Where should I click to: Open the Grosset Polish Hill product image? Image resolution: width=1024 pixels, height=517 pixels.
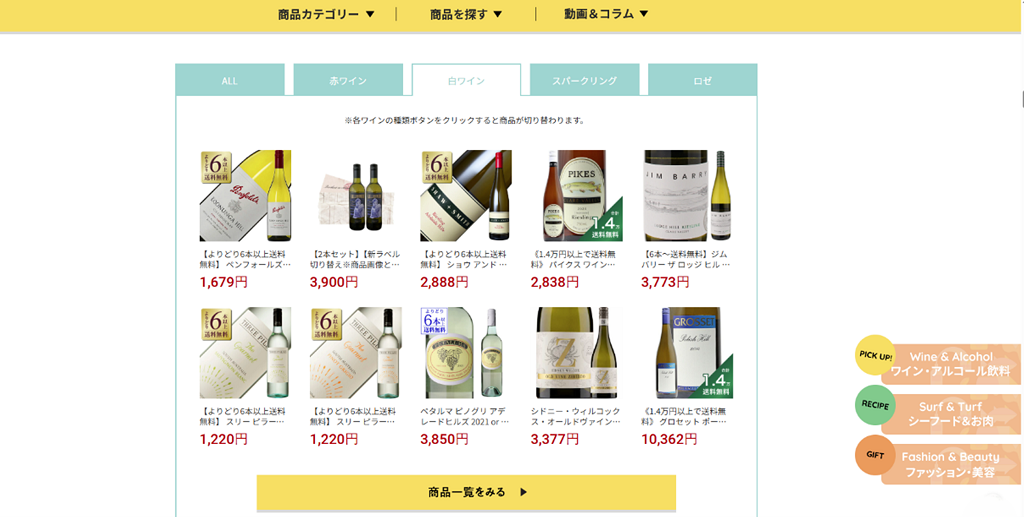(687, 353)
